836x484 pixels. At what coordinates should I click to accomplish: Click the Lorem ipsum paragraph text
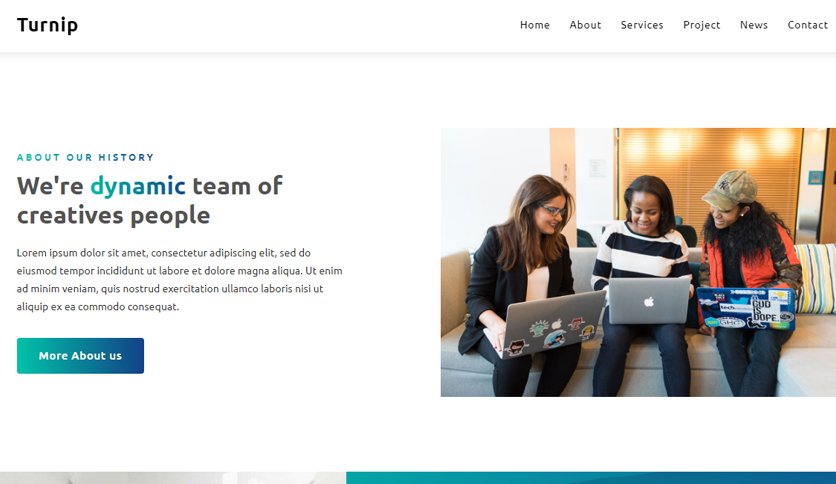[179, 279]
